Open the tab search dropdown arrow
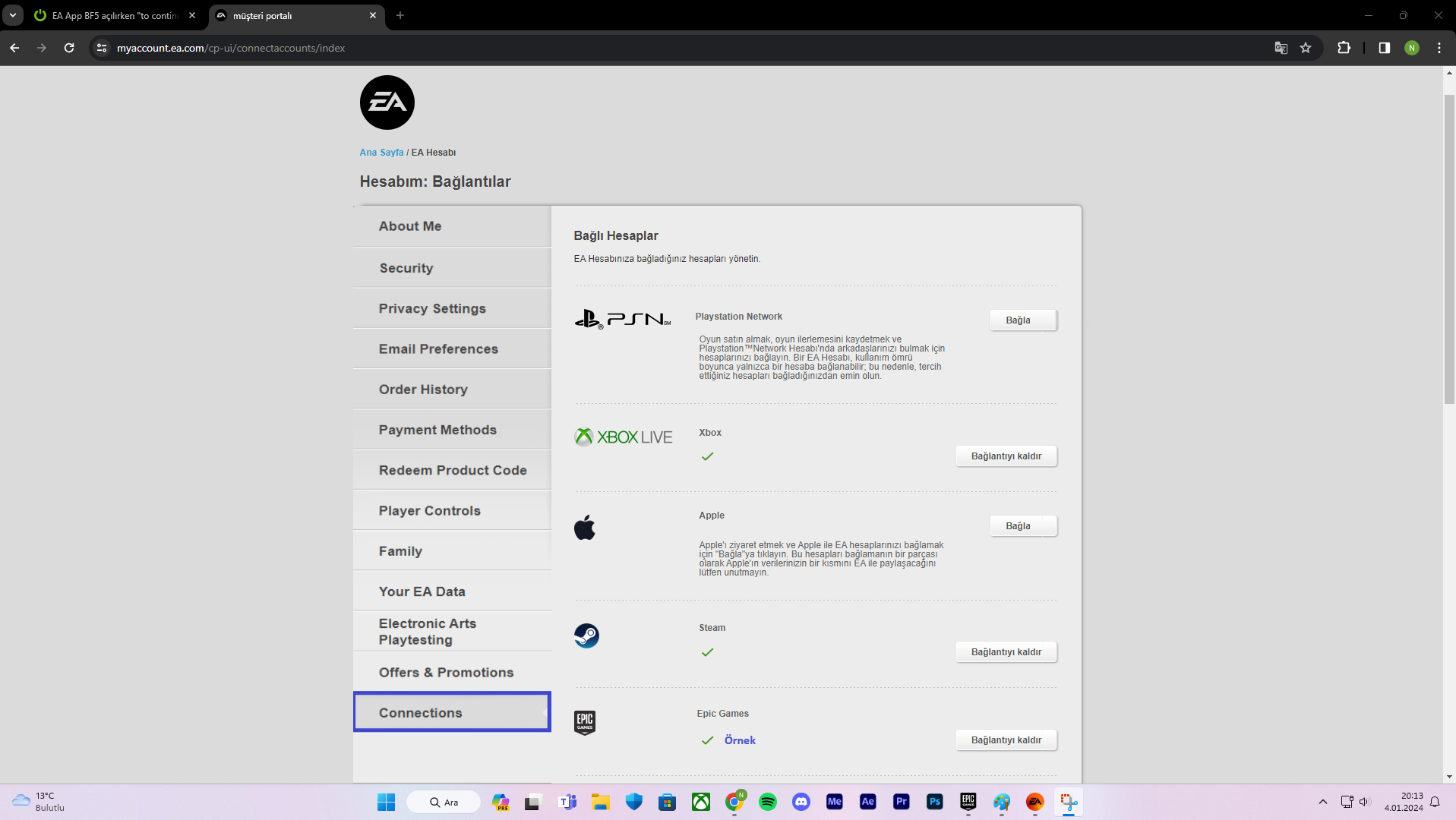The width and height of the screenshot is (1456, 820). (13, 15)
